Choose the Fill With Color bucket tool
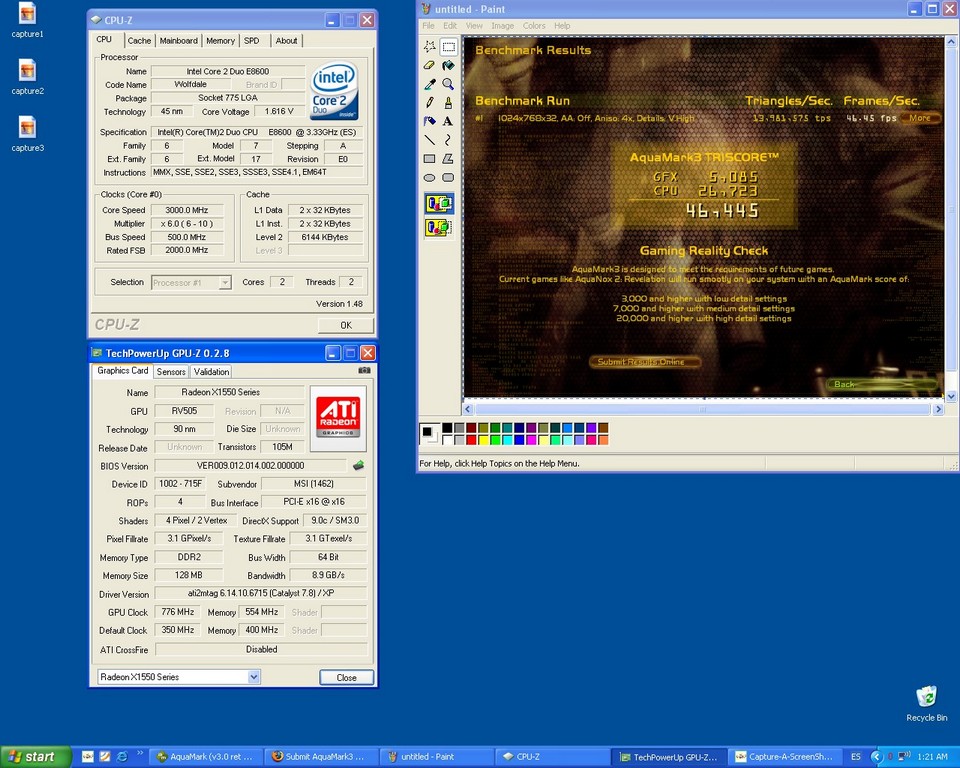This screenshot has width=960, height=768. (448, 66)
